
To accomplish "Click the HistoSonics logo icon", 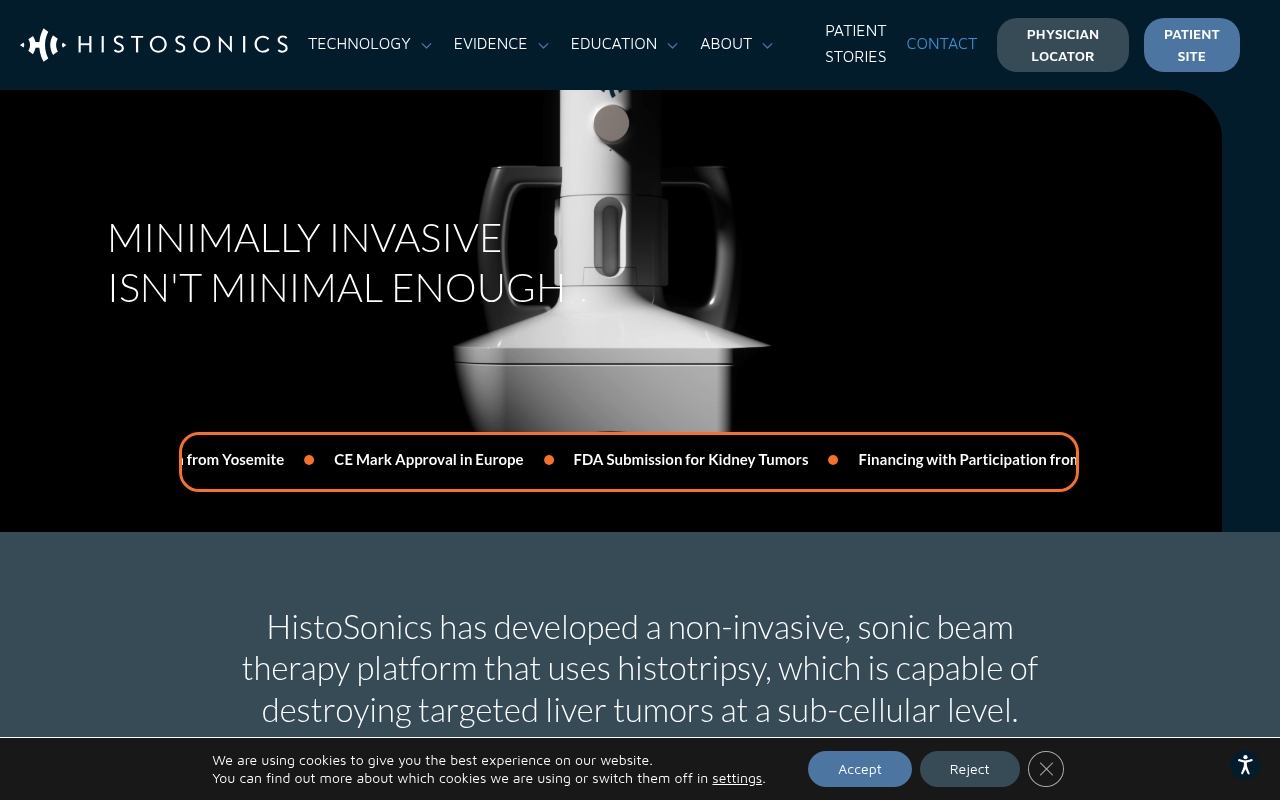I will tap(43, 45).
